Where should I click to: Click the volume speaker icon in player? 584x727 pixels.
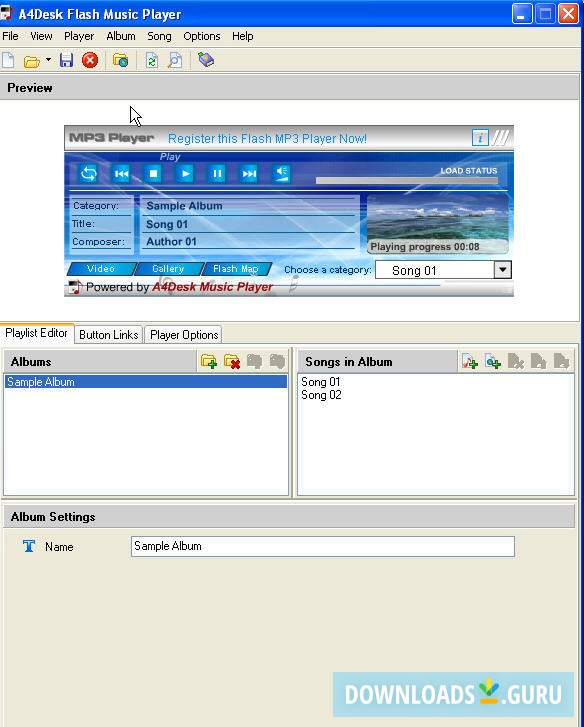(281, 174)
